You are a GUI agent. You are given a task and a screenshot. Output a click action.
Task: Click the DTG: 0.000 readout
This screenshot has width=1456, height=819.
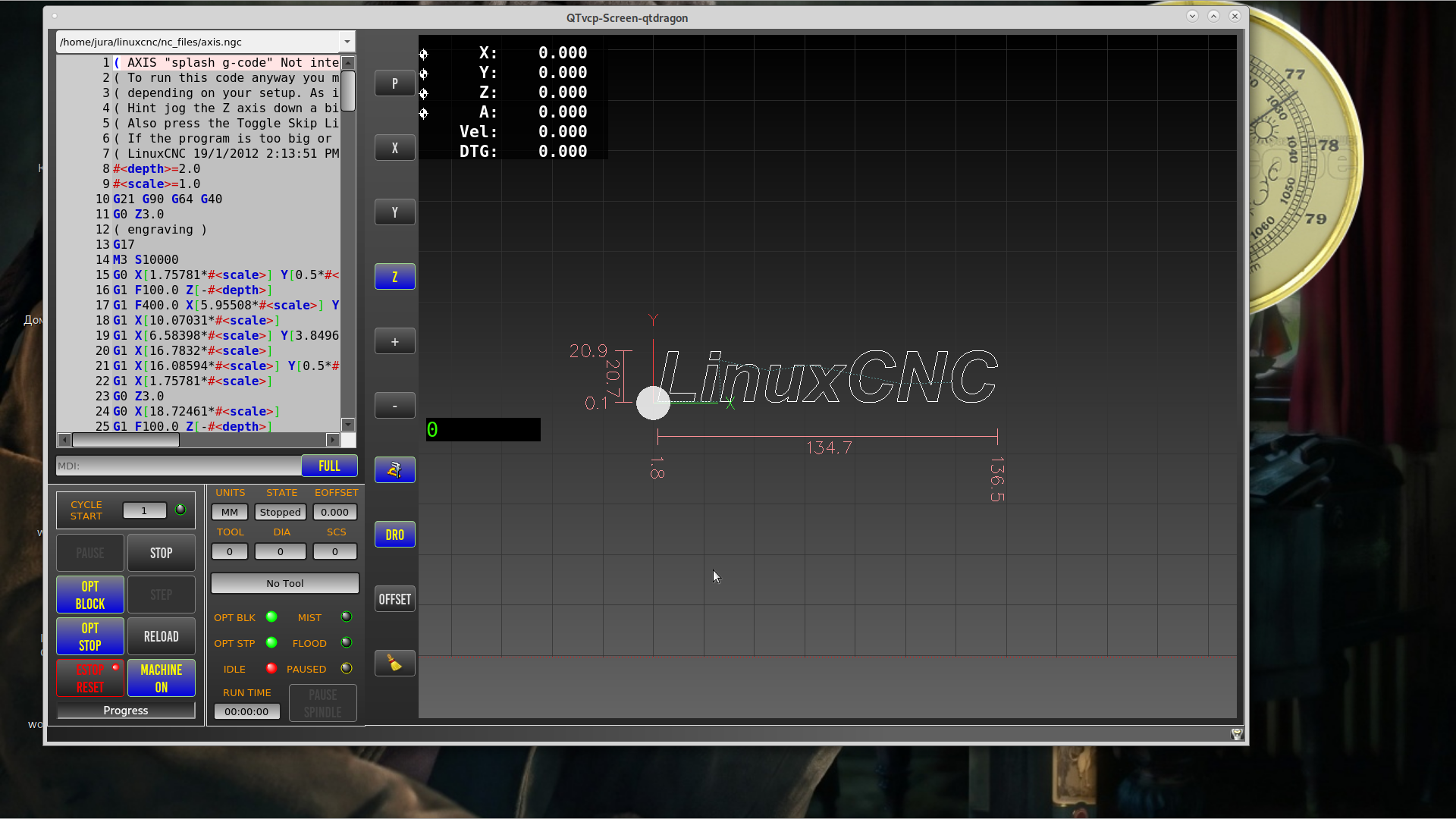tap(523, 152)
